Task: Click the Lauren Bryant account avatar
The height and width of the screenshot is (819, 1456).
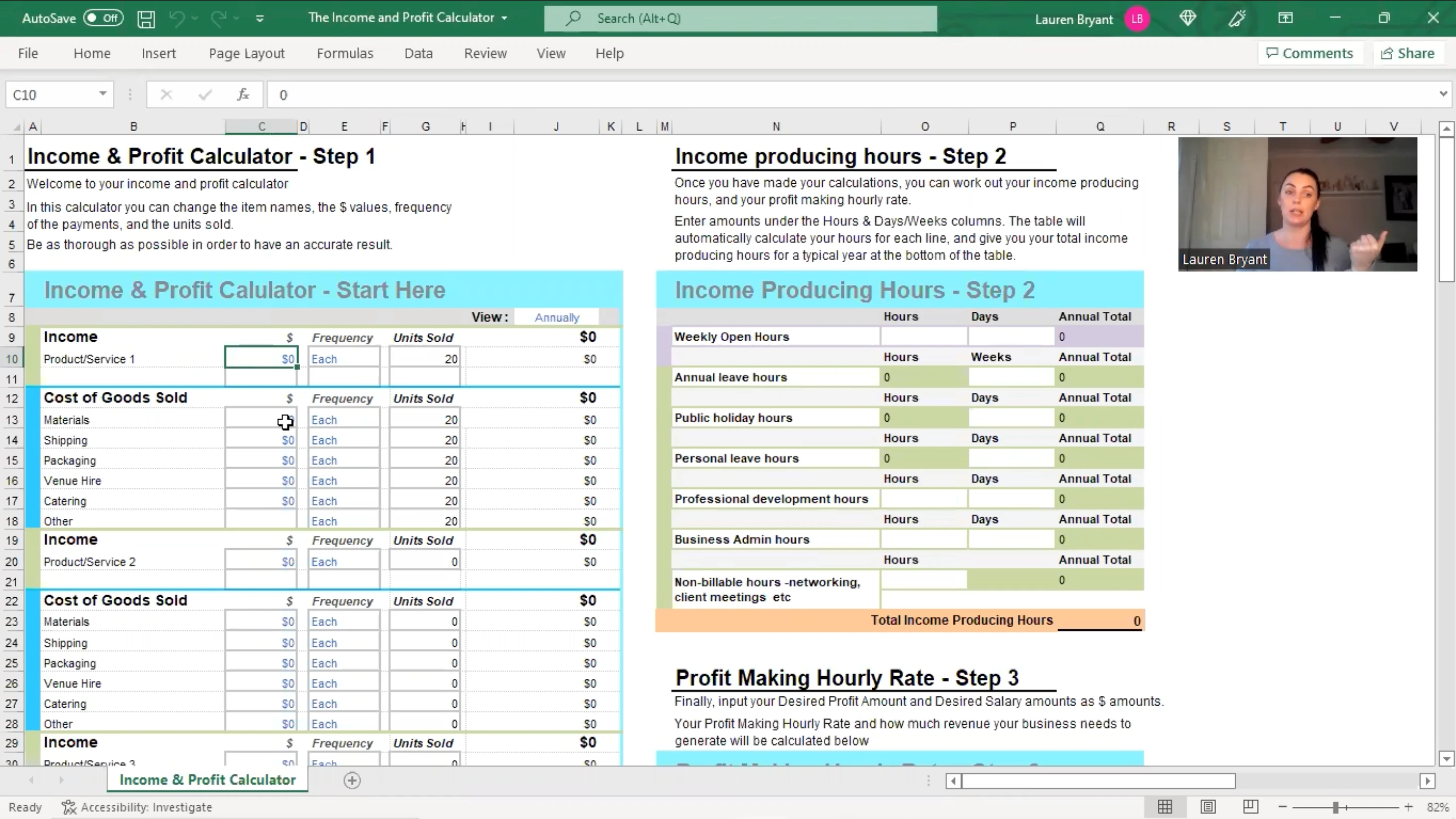Action: point(1137,19)
